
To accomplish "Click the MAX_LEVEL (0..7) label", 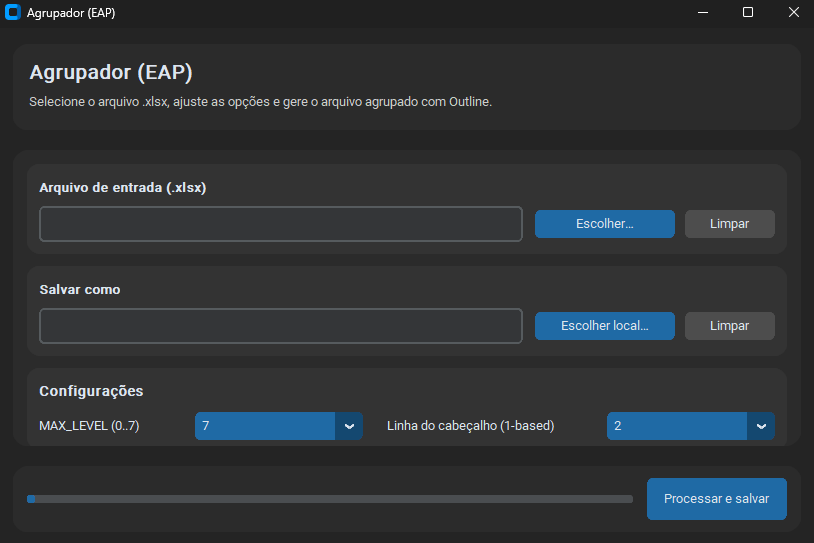I will click(x=89, y=426).
